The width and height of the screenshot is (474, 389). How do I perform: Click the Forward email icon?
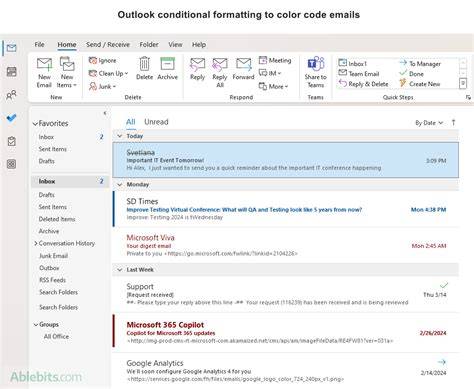pyautogui.click(x=243, y=64)
